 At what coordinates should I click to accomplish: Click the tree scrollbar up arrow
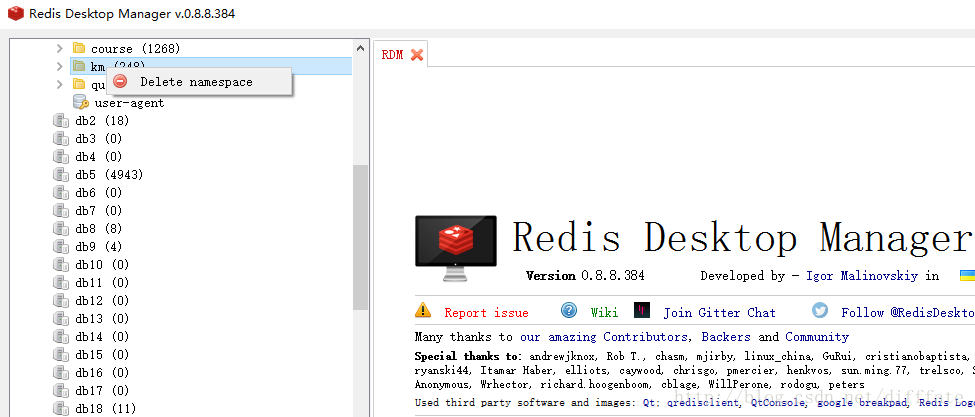pyautogui.click(x=361, y=48)
